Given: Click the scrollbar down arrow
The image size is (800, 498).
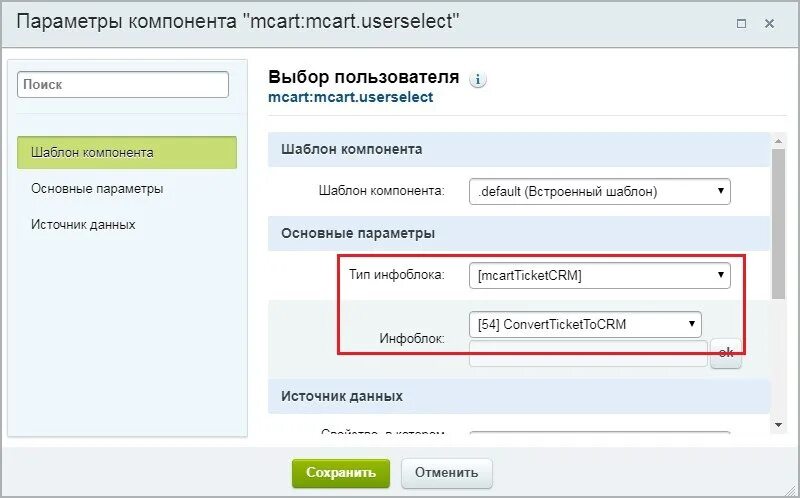Looking at the screenshot, I should (x=779, y=425).
